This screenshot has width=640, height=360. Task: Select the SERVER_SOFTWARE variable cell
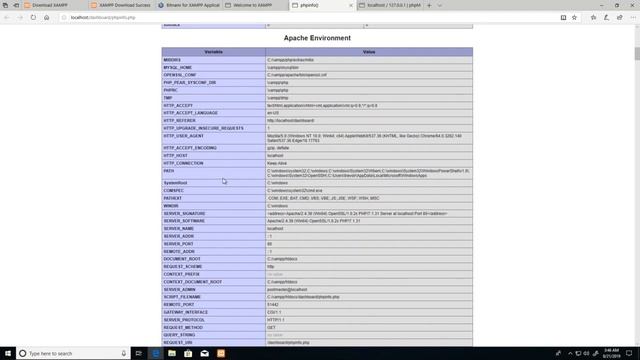pos(213,221)
